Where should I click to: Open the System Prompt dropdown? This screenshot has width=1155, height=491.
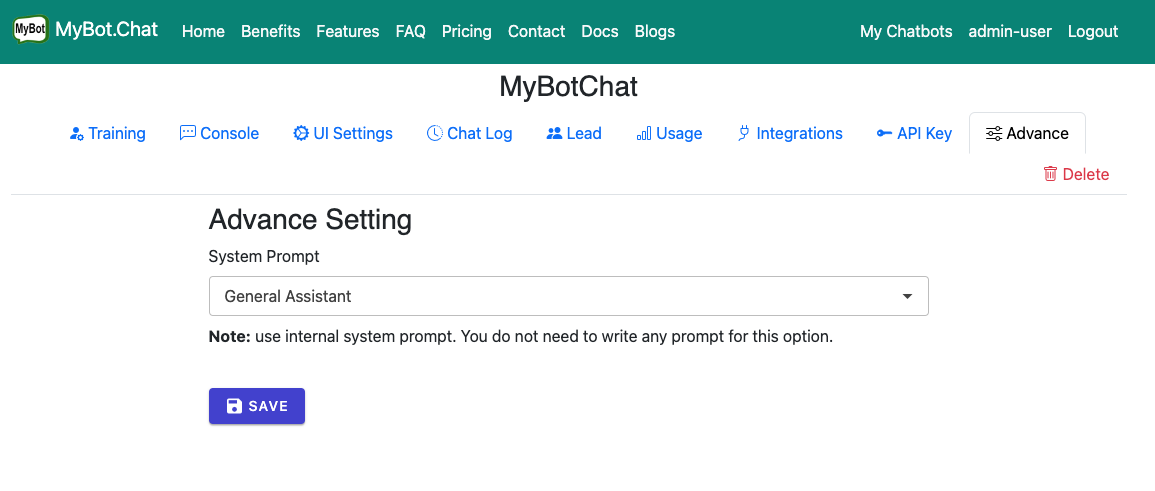pyautogui.click(x=568, y=296)
